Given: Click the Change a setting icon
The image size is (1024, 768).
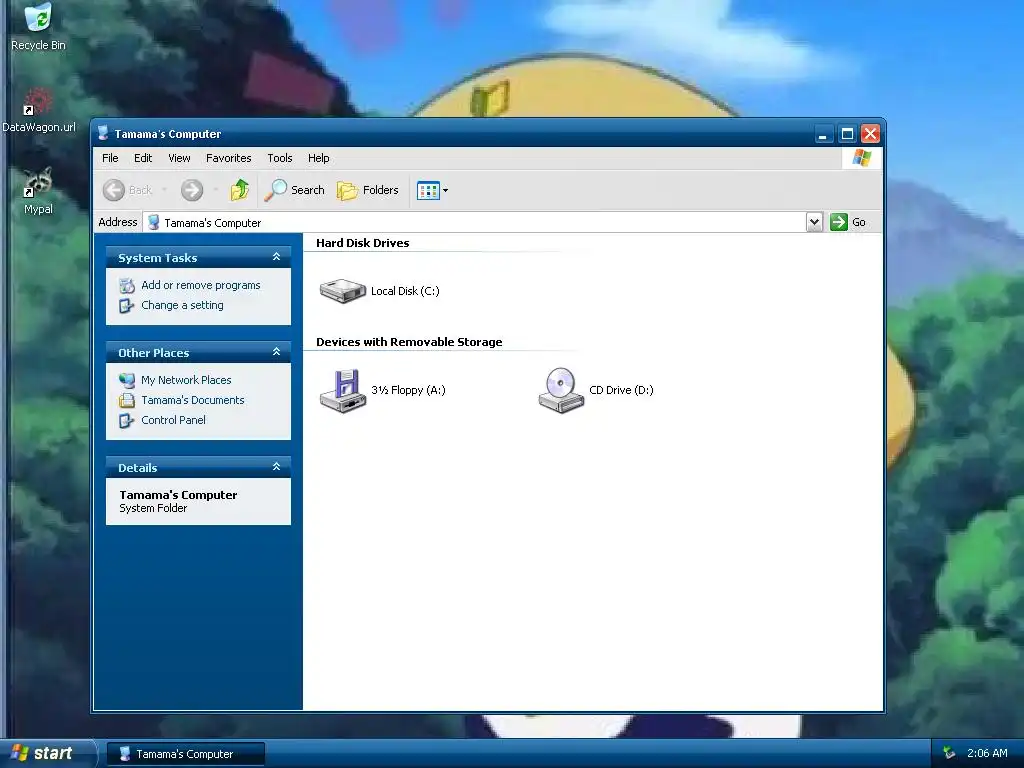Looking at the screenshot, I should 127,306.
